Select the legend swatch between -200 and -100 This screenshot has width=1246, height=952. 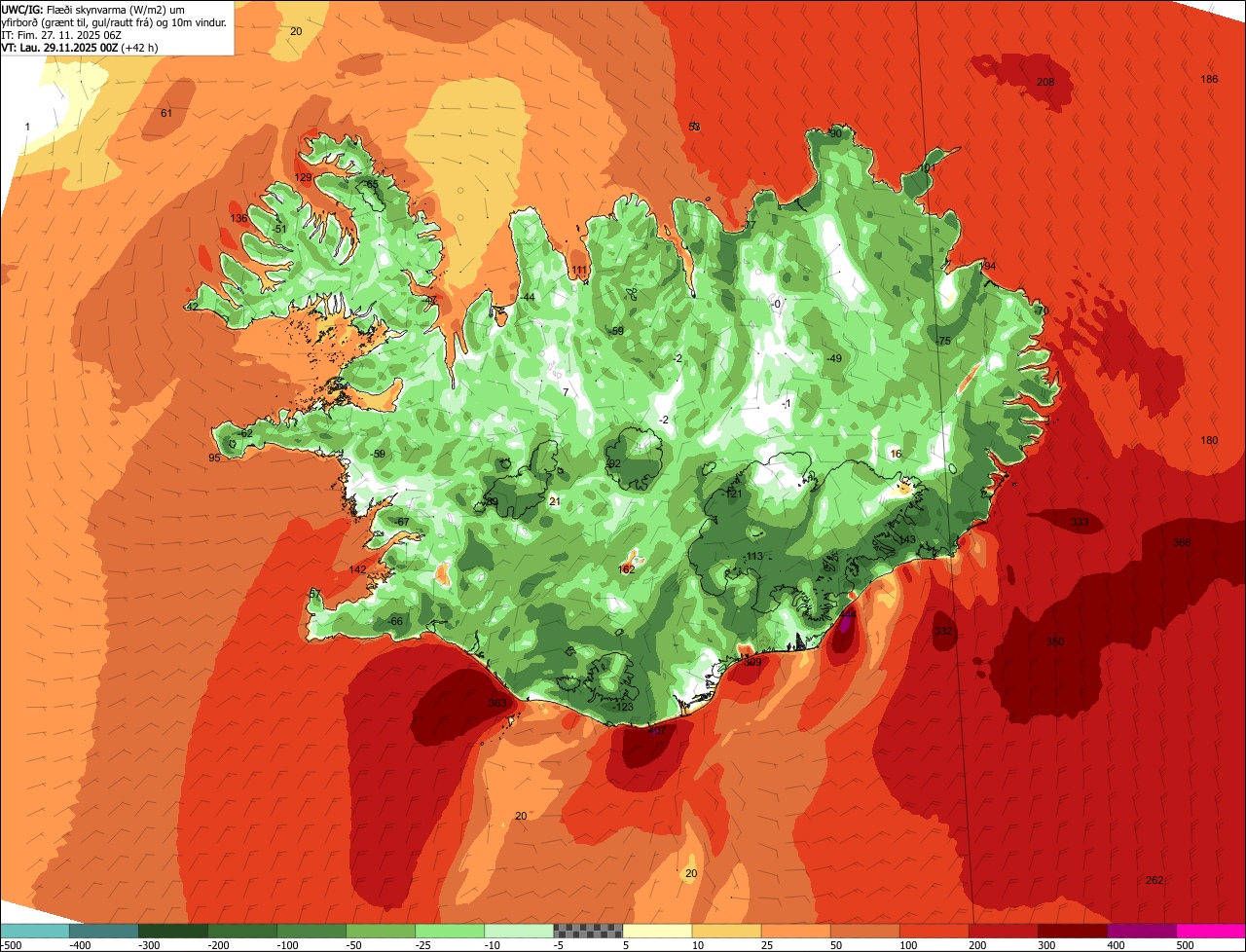pos(241,931)
